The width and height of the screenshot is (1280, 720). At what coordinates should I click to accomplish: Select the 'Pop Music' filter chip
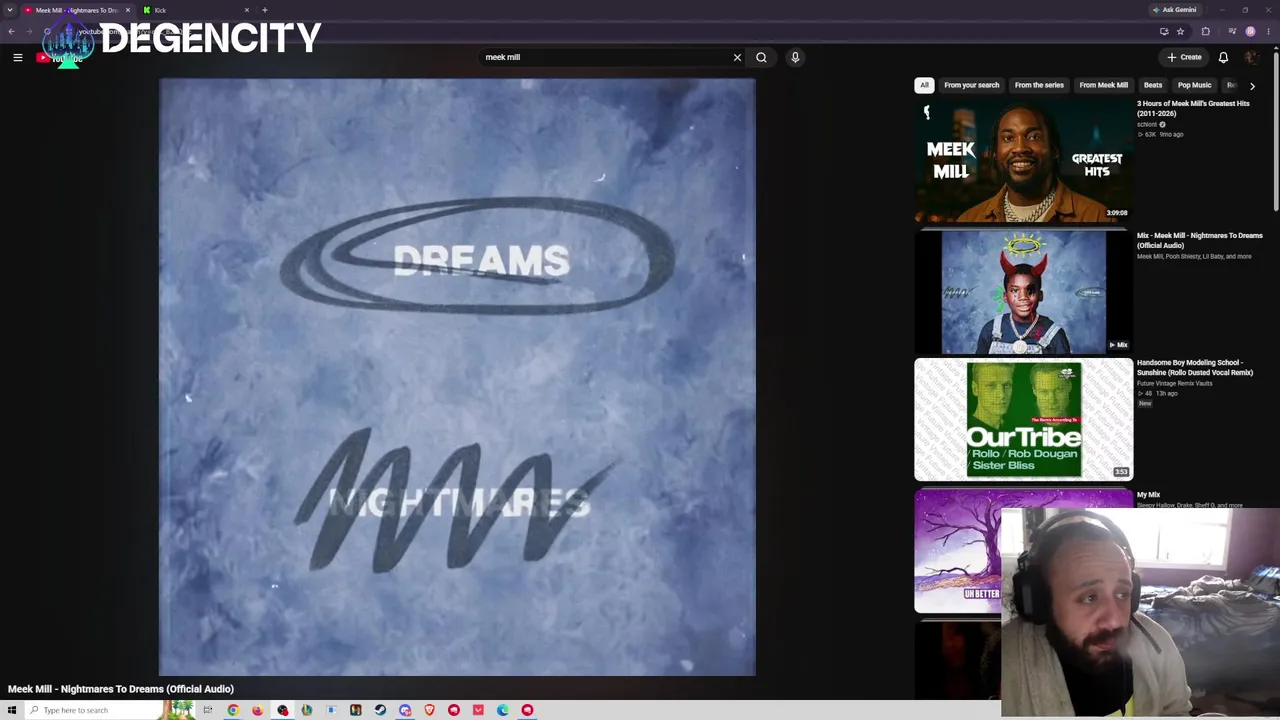(1194, 85)
